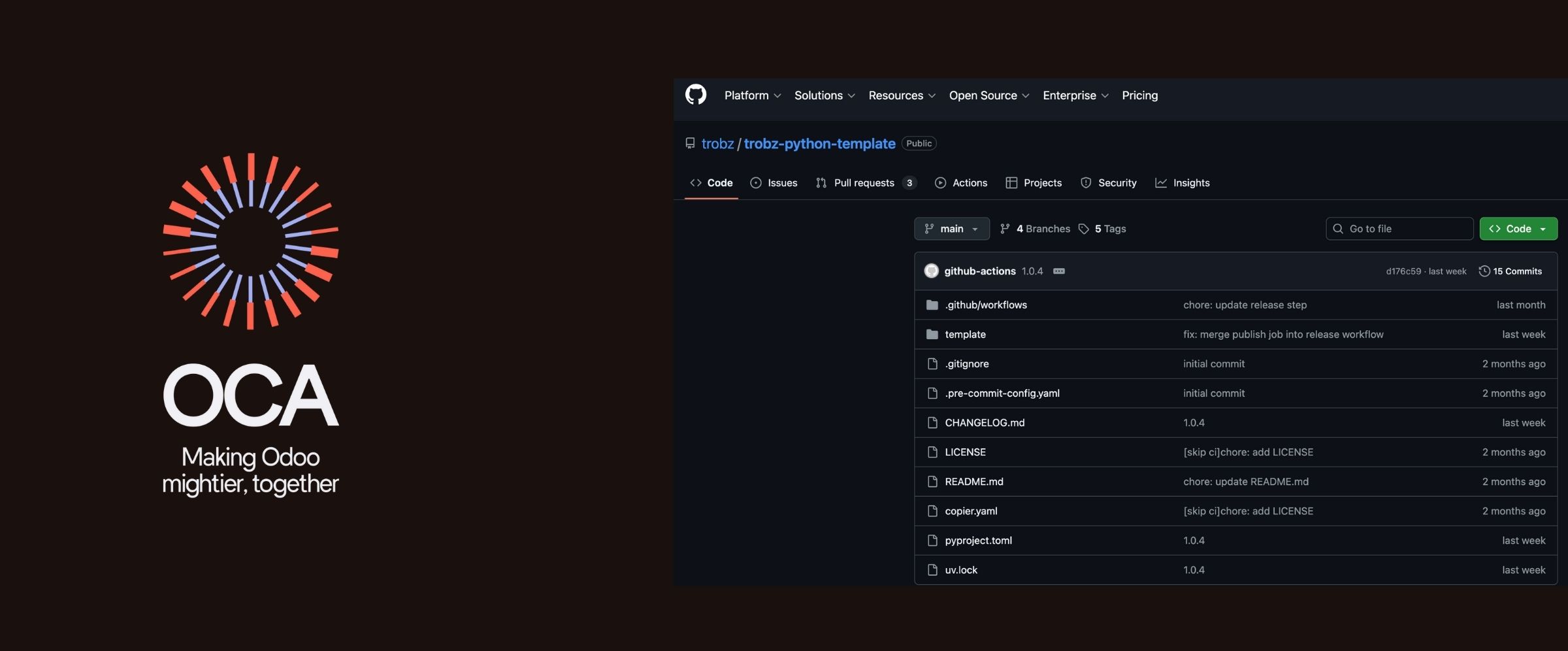Viewport: 1568px width, 651px height.
Task: View the 5 Tags link
Action: pos(1102,229)
